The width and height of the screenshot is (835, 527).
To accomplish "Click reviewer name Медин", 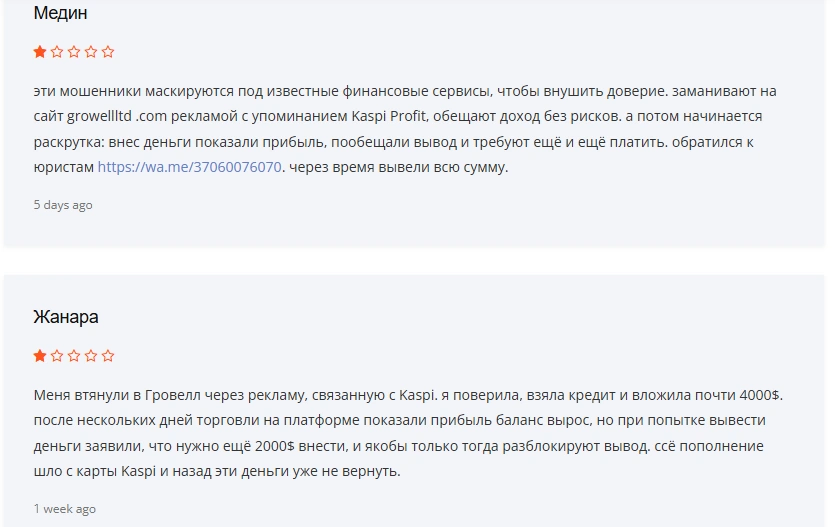I will (60, 13).
